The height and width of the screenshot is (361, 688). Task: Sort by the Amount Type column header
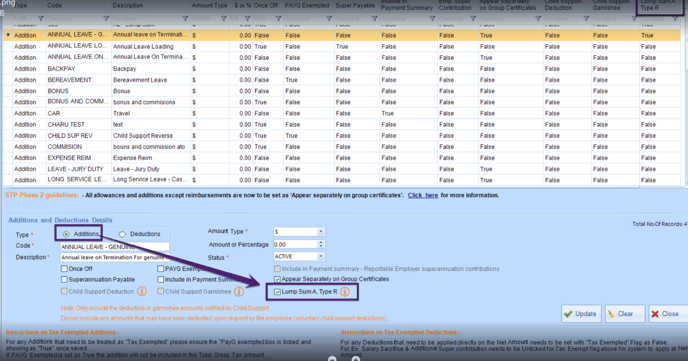click(209, 6)
